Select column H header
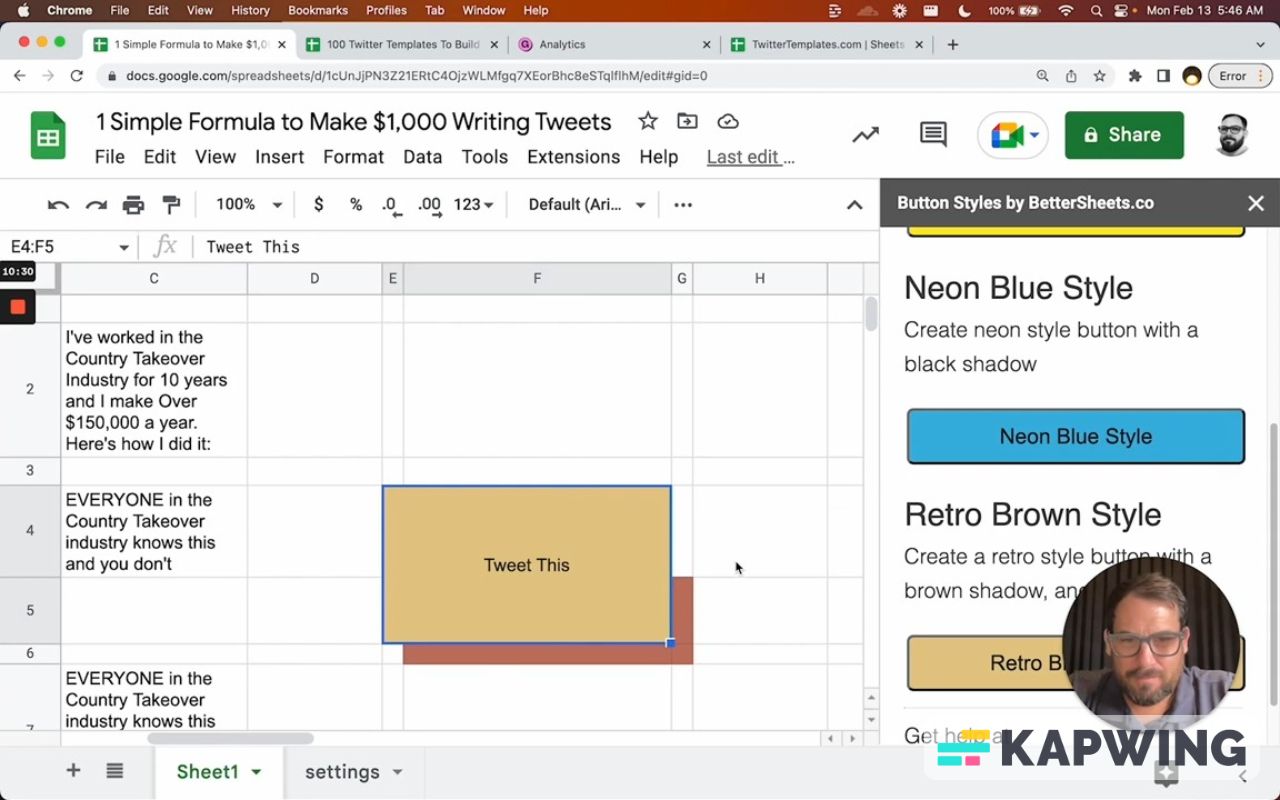The width and height of the screenshot is (1280, 800). coord(760,278)
